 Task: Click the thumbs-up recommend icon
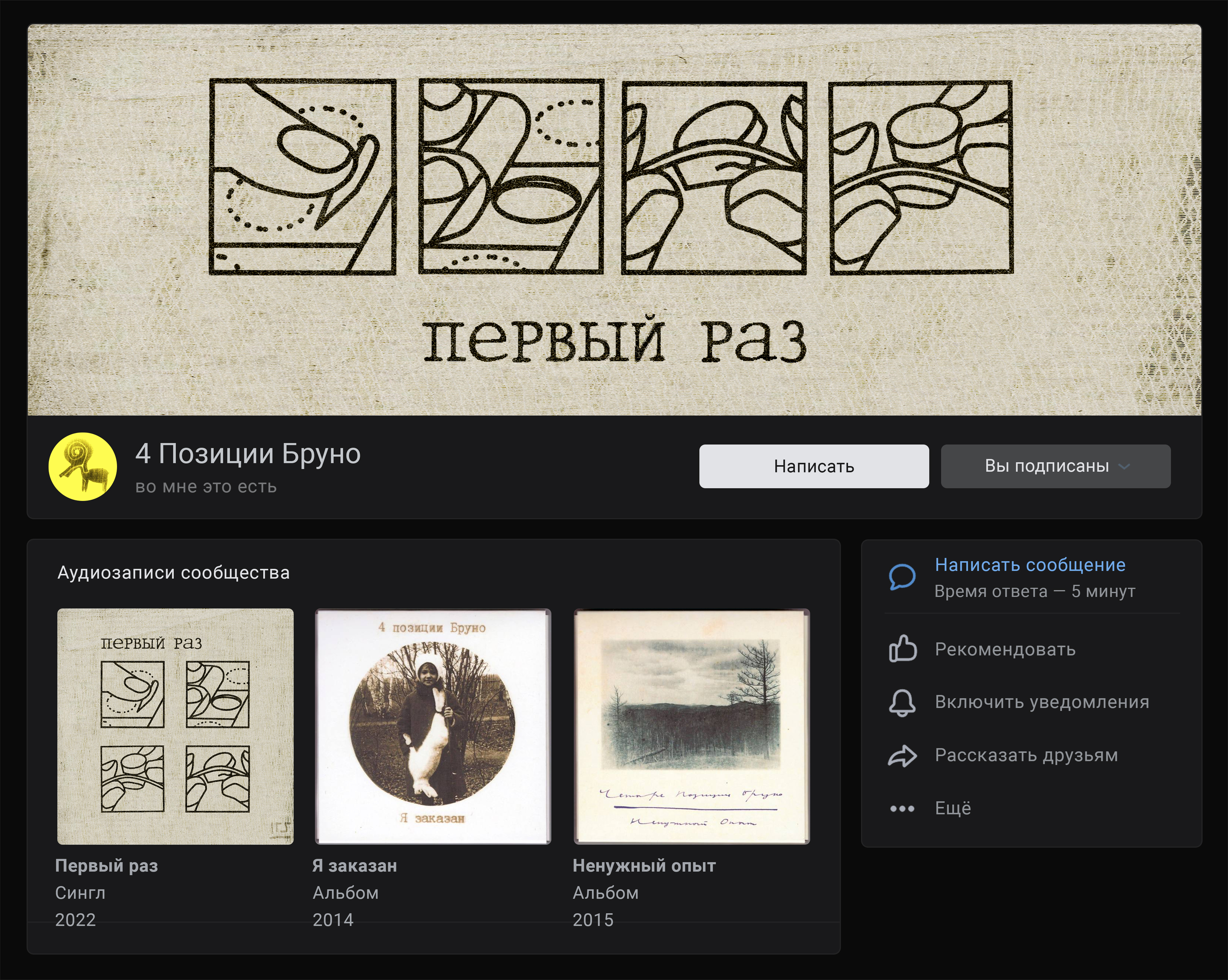[x=902, y=649]
